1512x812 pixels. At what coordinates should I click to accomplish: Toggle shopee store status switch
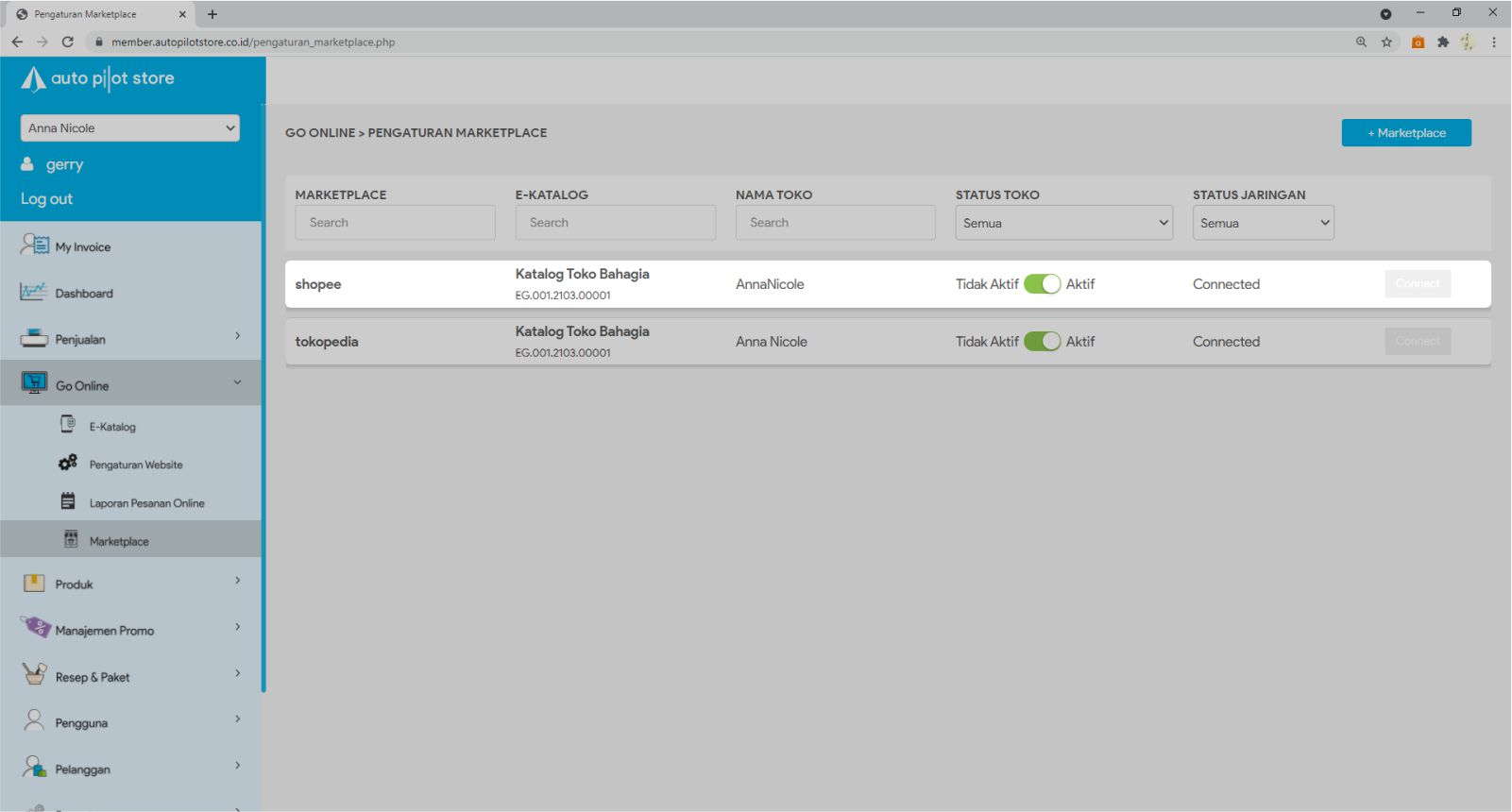click(1042, 284)
